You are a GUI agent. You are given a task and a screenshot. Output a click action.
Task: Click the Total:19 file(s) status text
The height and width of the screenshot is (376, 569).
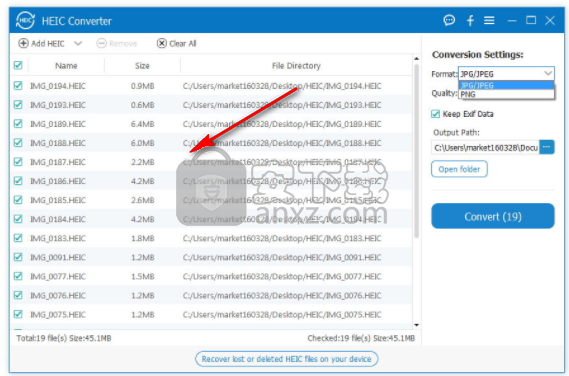click(x=64, y=338)
